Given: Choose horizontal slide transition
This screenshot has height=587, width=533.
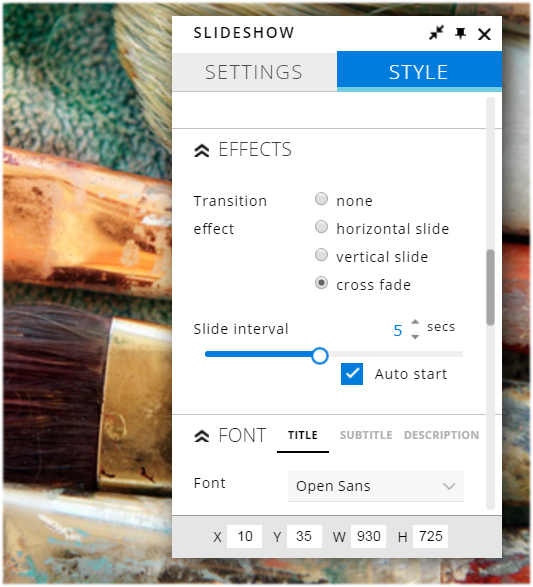Looking at the screenshot, I should (321, 227).
